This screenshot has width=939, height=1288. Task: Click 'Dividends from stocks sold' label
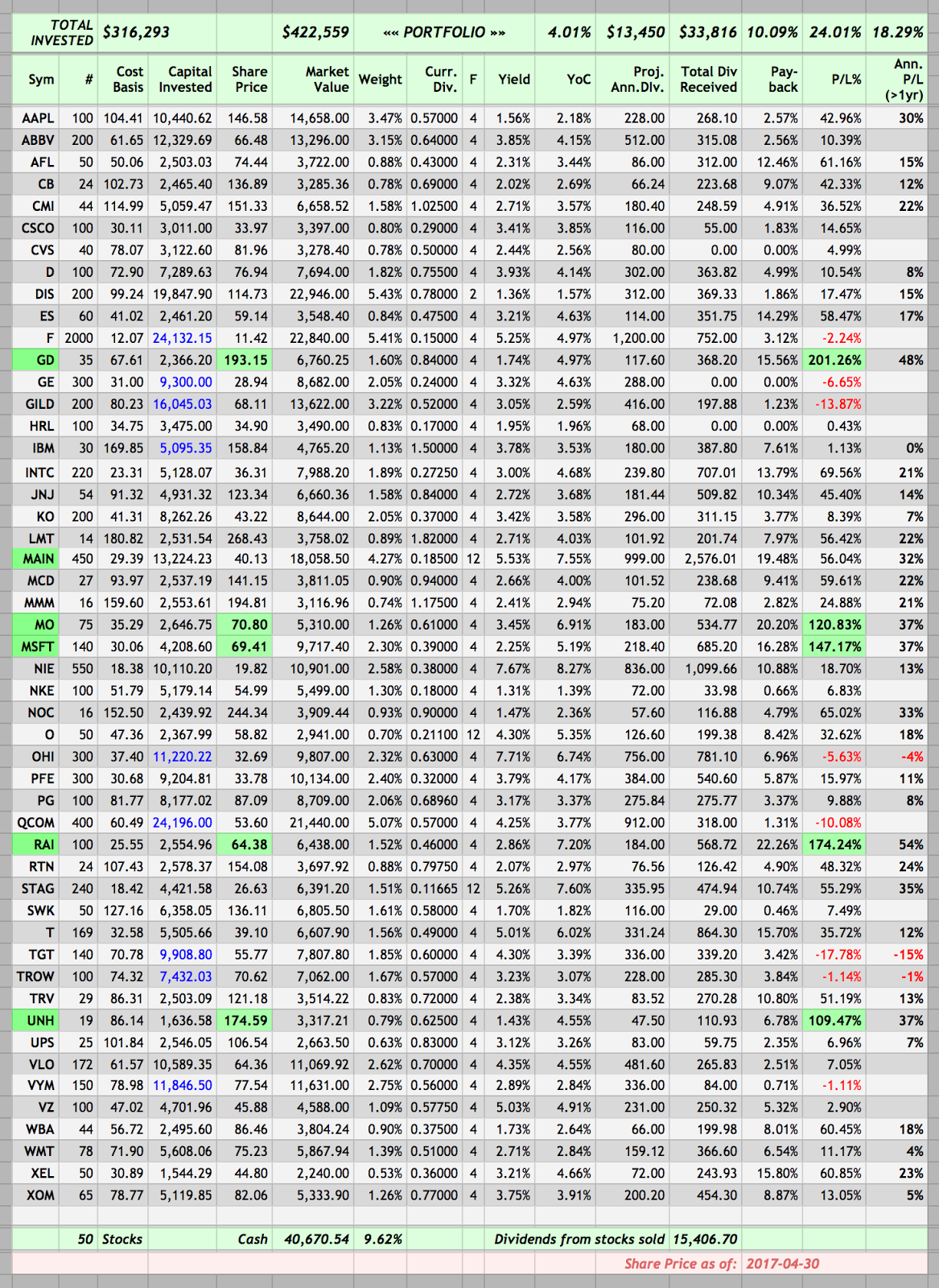579,1239
